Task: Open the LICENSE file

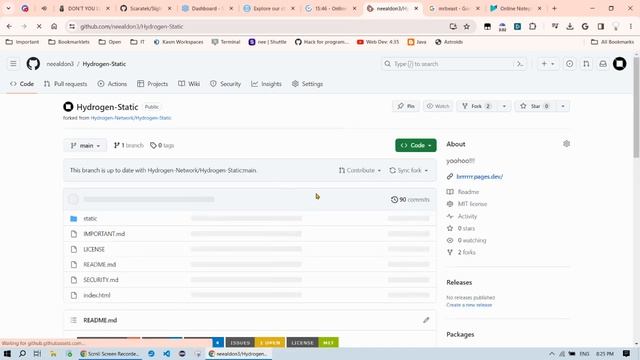Action: [x=94, y=249]
